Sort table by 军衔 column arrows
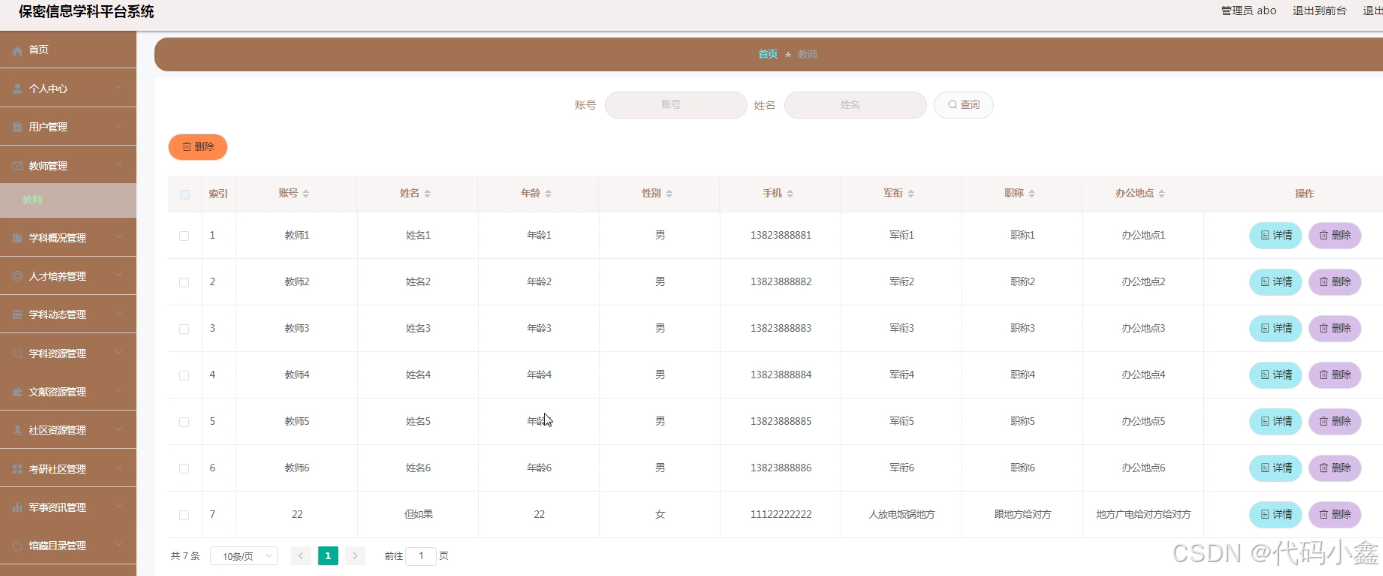Screen dimensions: 1383x576 (x=911, y=194)
